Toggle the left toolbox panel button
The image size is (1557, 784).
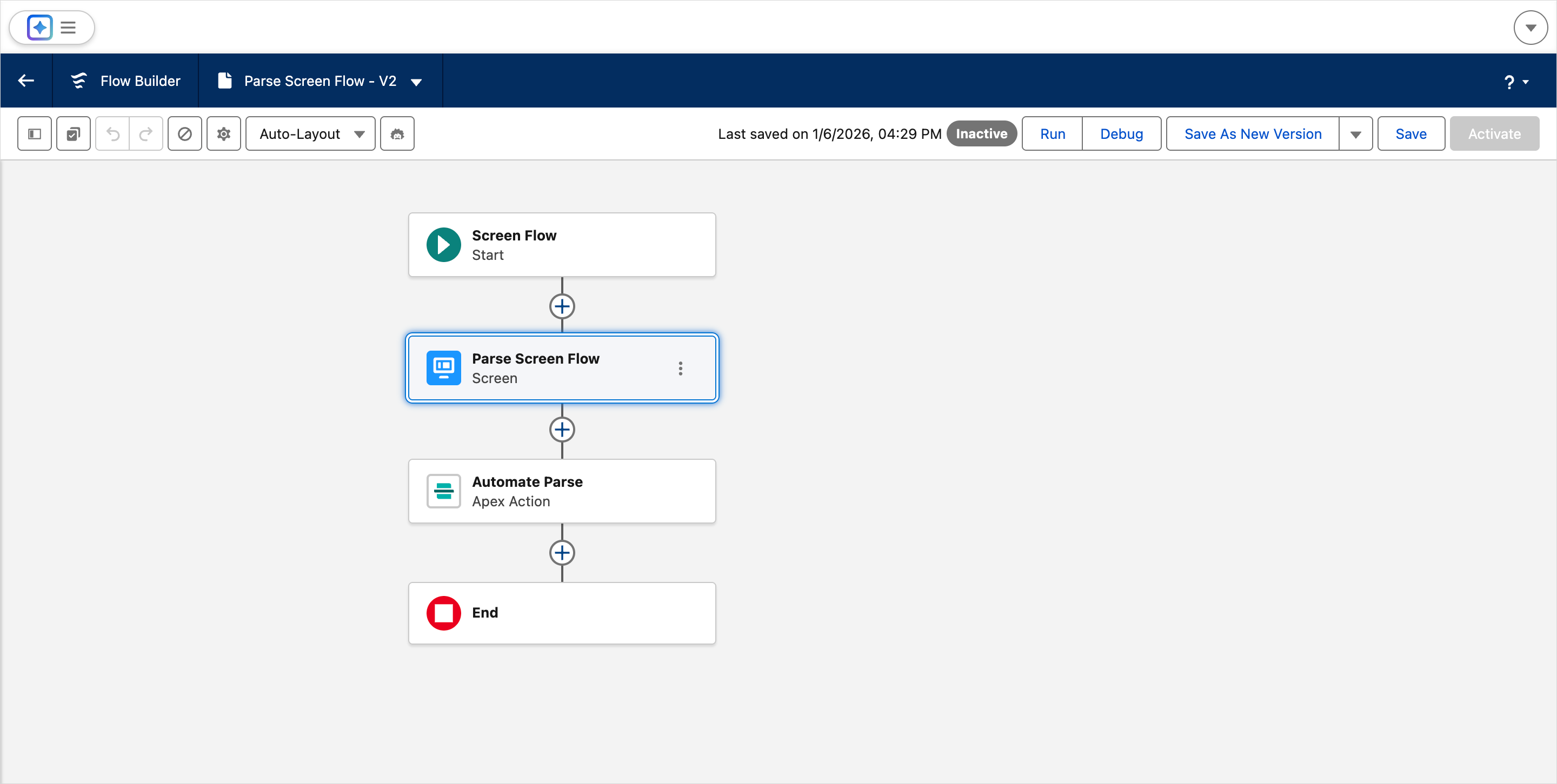tap(35, 133)
